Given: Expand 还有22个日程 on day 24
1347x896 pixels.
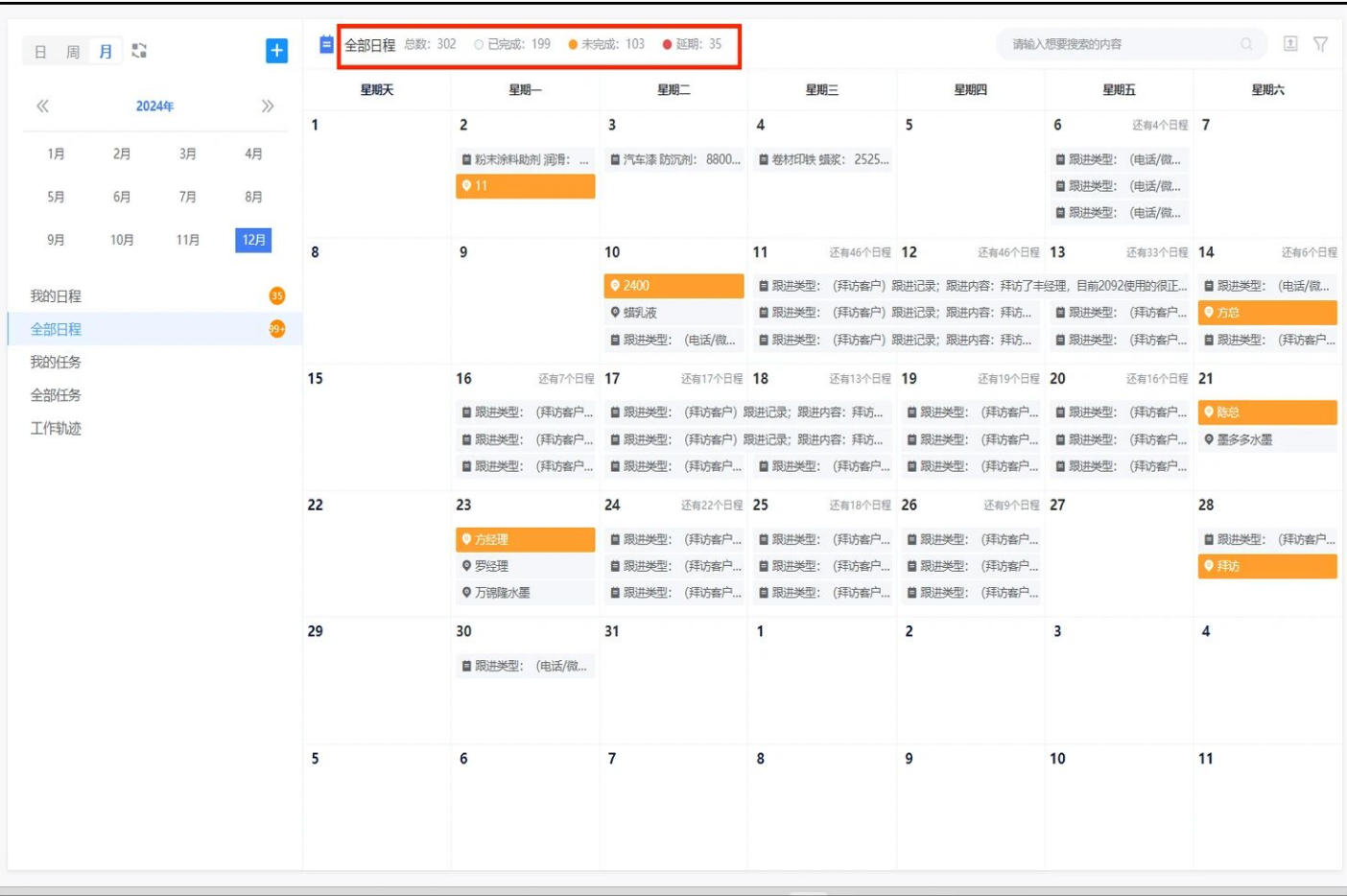Looking at the screenshot, I should (712, 505).
